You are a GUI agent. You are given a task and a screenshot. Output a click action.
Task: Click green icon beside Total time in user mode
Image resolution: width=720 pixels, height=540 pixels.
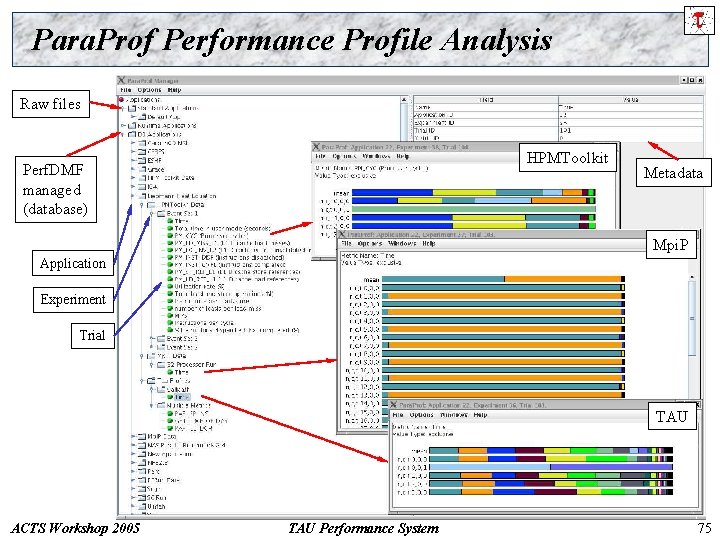tap(170, 228)
